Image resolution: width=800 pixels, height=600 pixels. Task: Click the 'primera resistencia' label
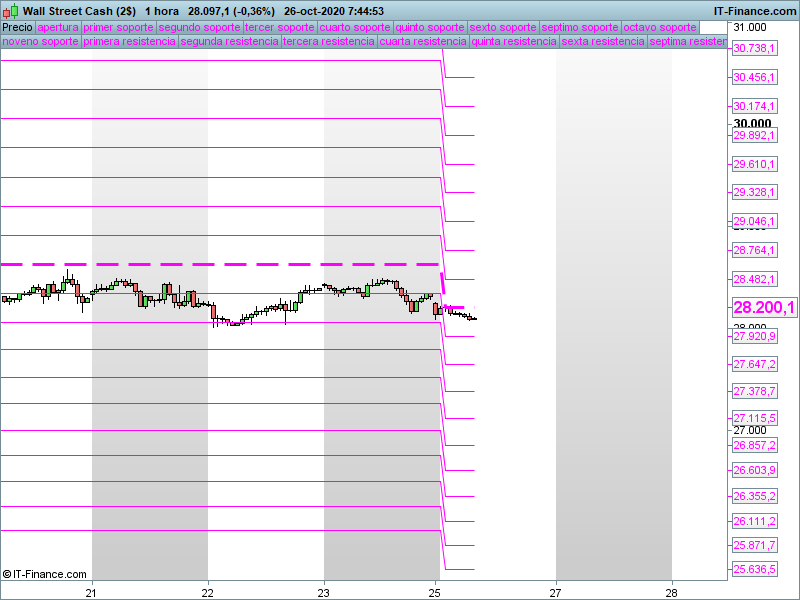point(129,42)
